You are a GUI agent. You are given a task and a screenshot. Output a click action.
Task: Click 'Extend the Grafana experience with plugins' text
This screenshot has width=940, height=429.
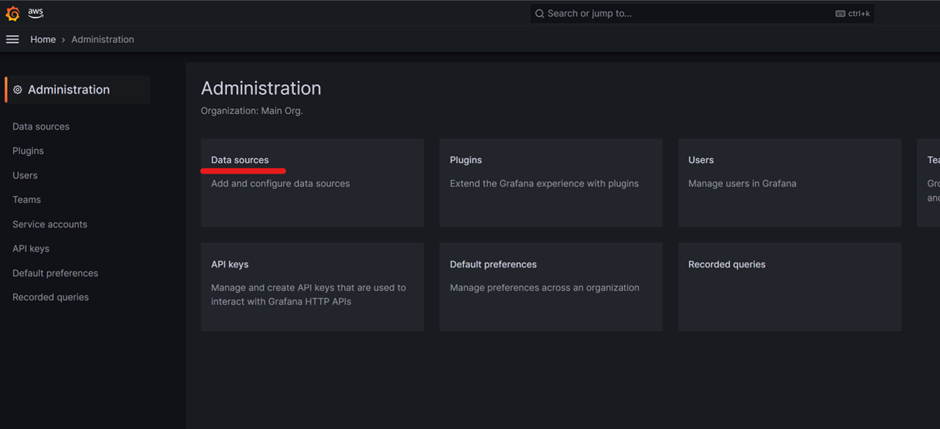click(544, 184)
